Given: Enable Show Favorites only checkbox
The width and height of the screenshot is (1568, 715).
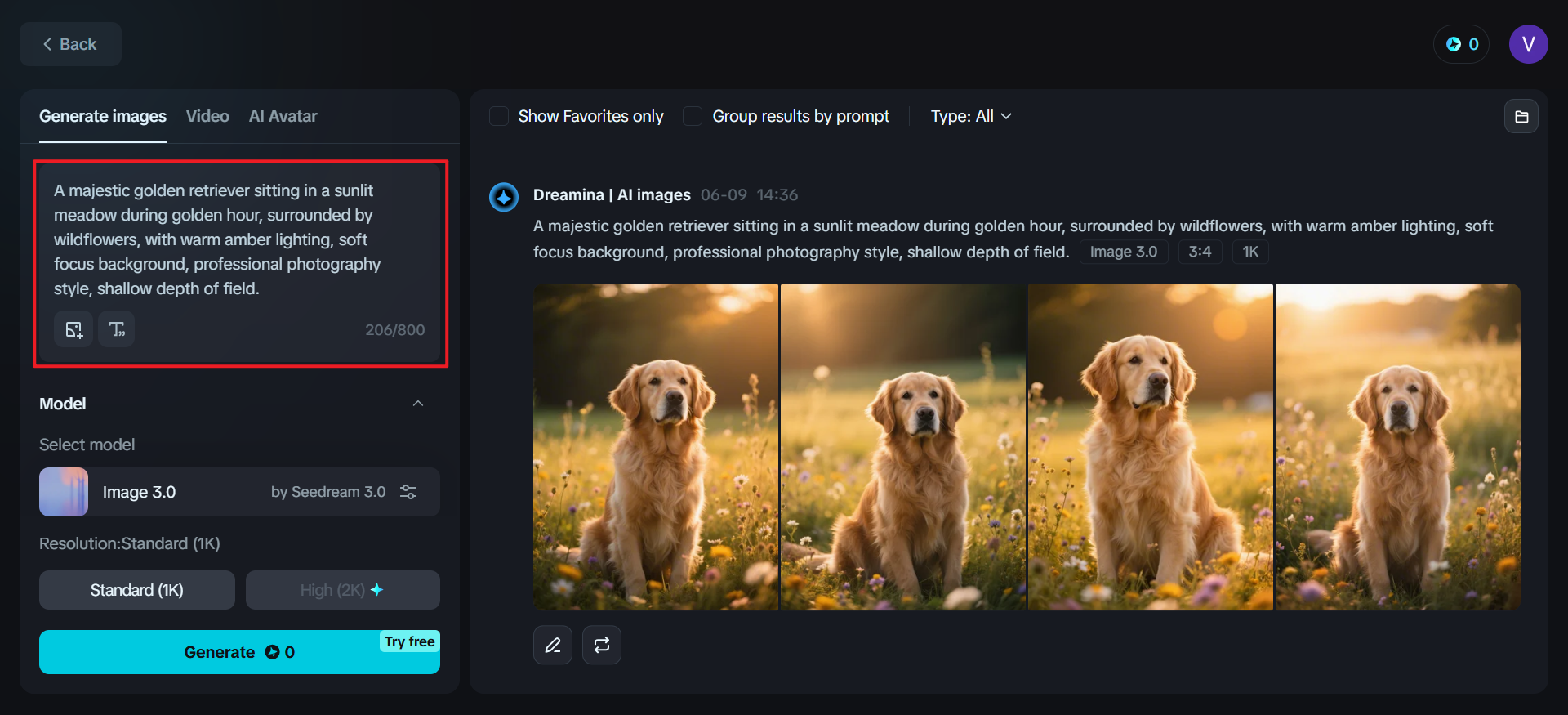Looking at the screenshot, I should [x=499, y=116].
